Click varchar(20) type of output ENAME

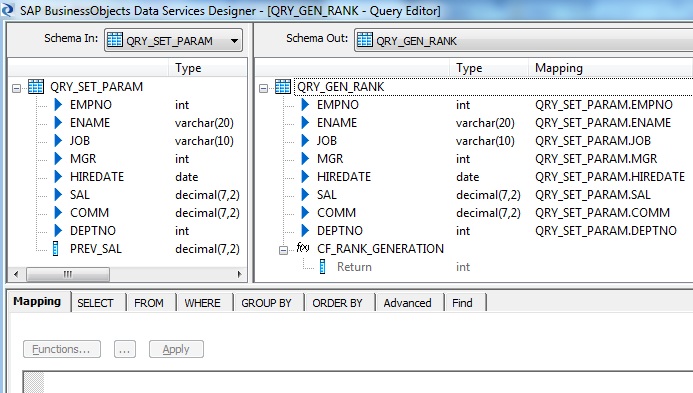point(485,123)
